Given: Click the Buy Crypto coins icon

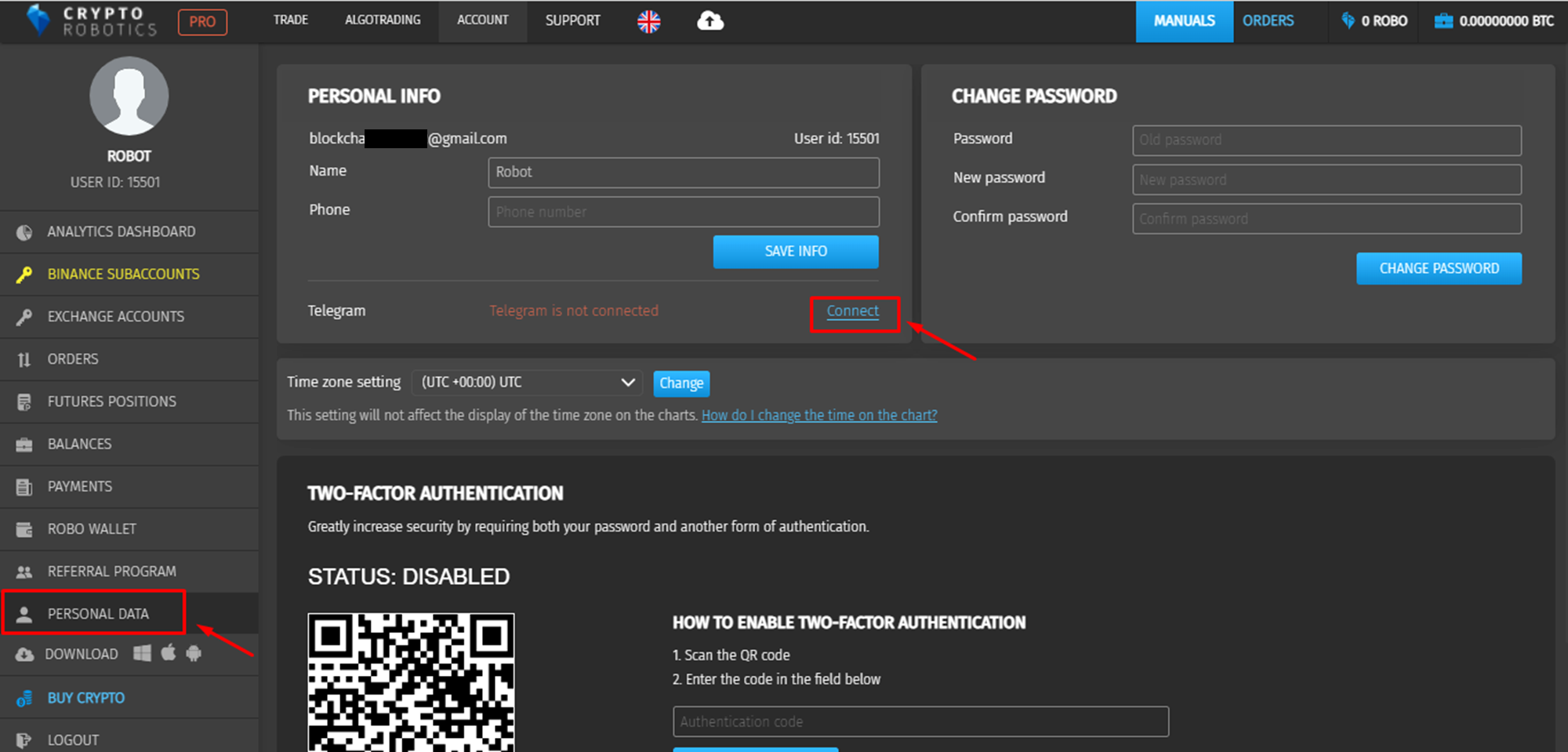Looking at the screenshot, I should (x=24, y=698).
